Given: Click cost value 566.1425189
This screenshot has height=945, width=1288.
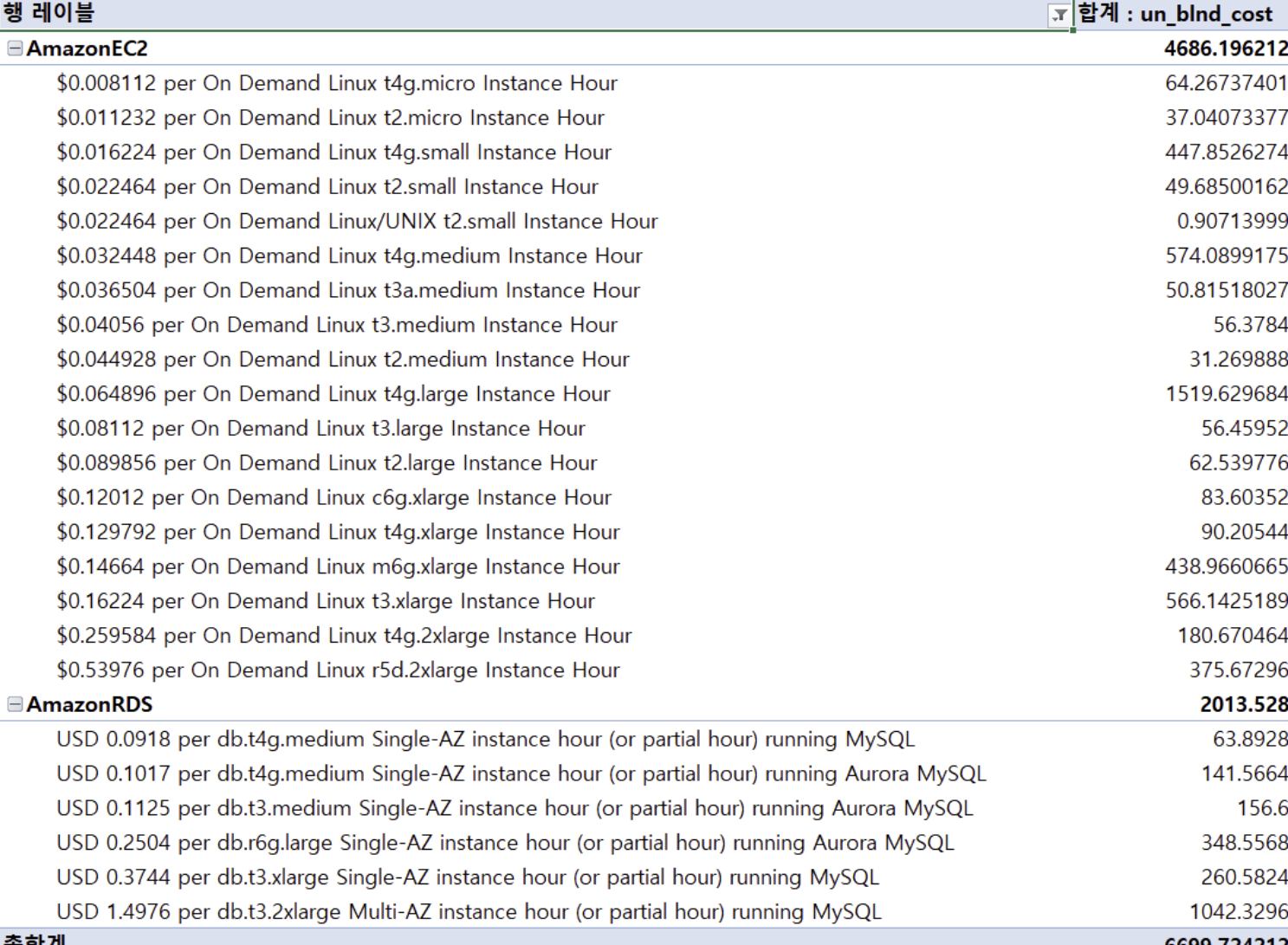Looking at the screenshot, I should coord(1227,601).
